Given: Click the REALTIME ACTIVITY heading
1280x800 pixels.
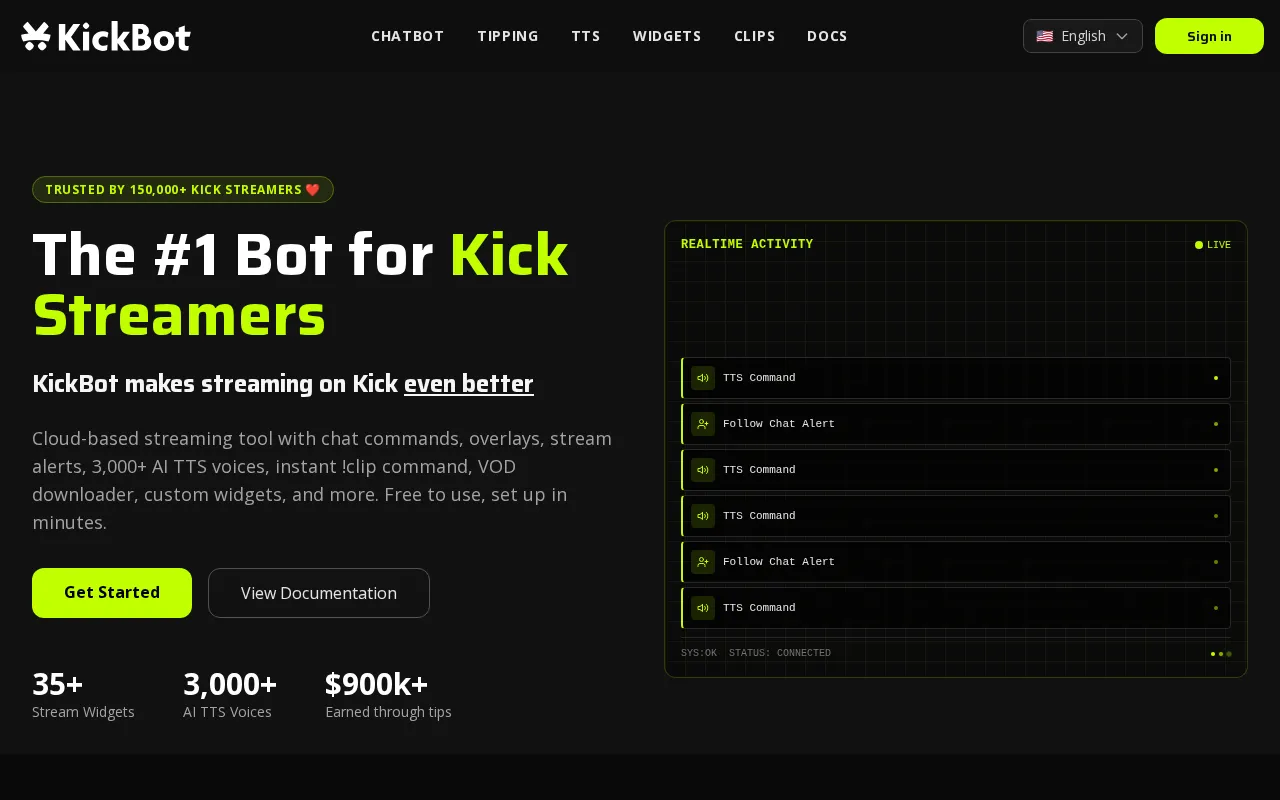Looking at the screenshot, I should pos(747,244).
